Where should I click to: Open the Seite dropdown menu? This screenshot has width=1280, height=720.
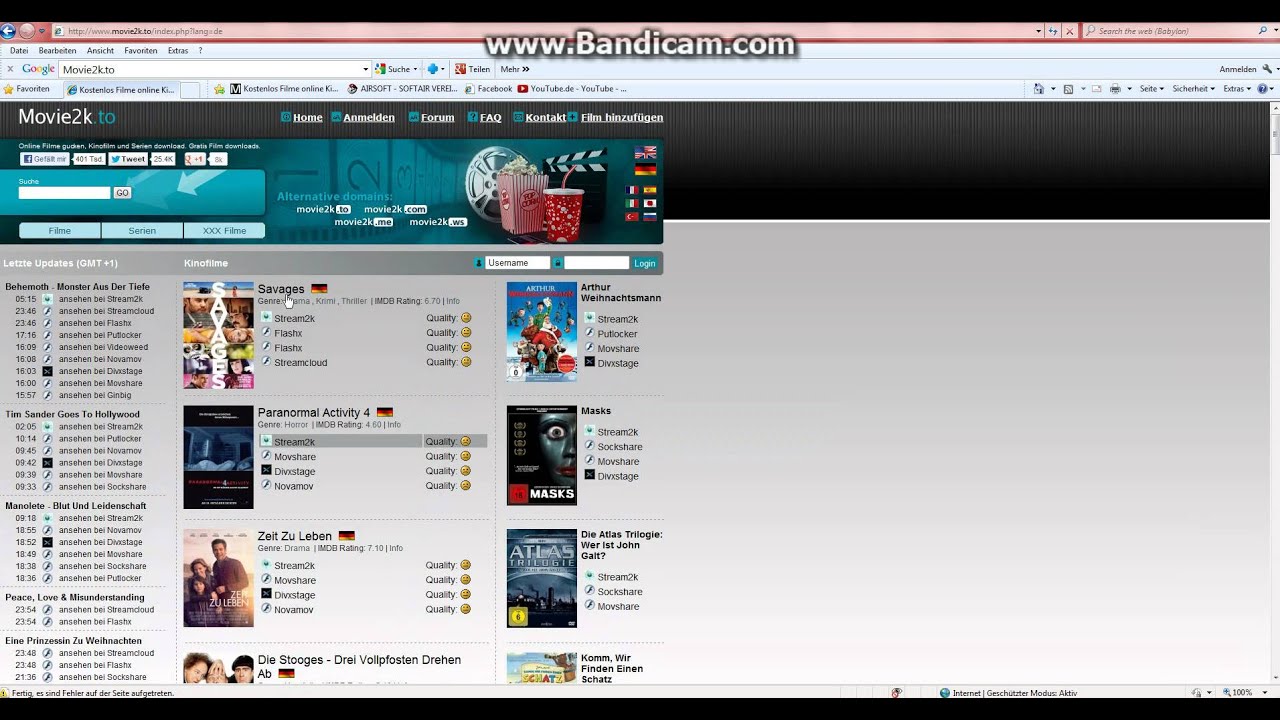1152,89
